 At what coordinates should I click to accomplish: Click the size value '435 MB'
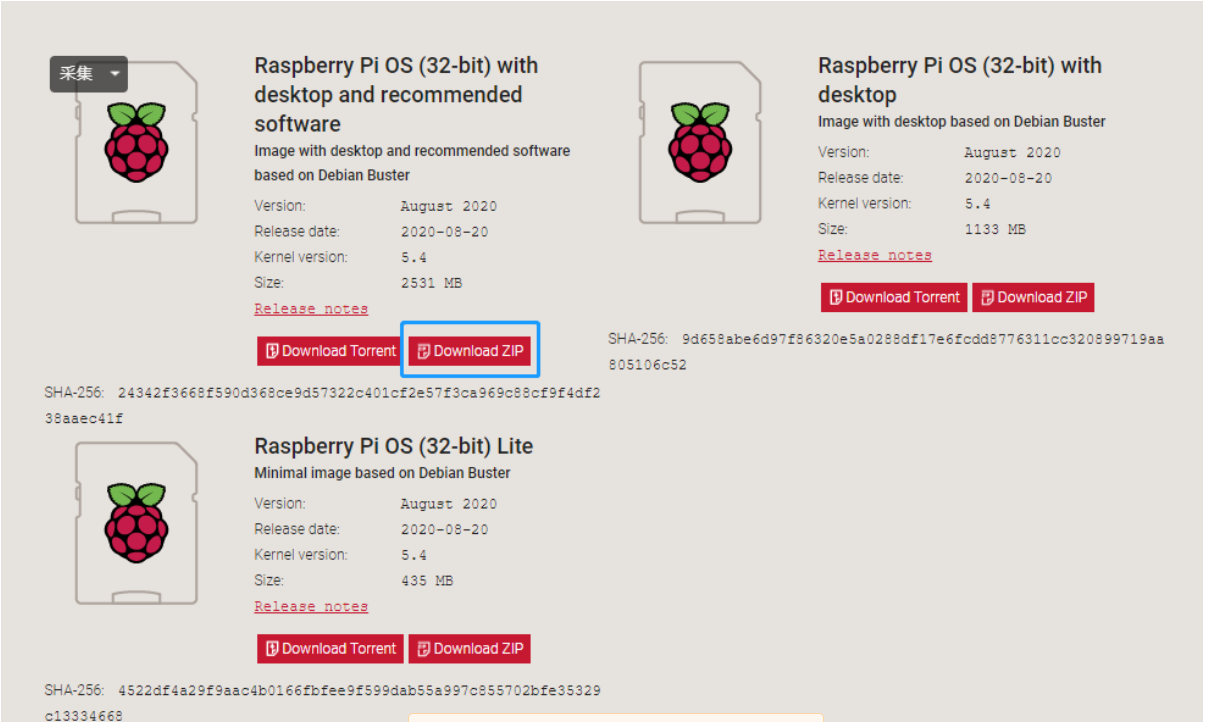(x=427, y=581)
